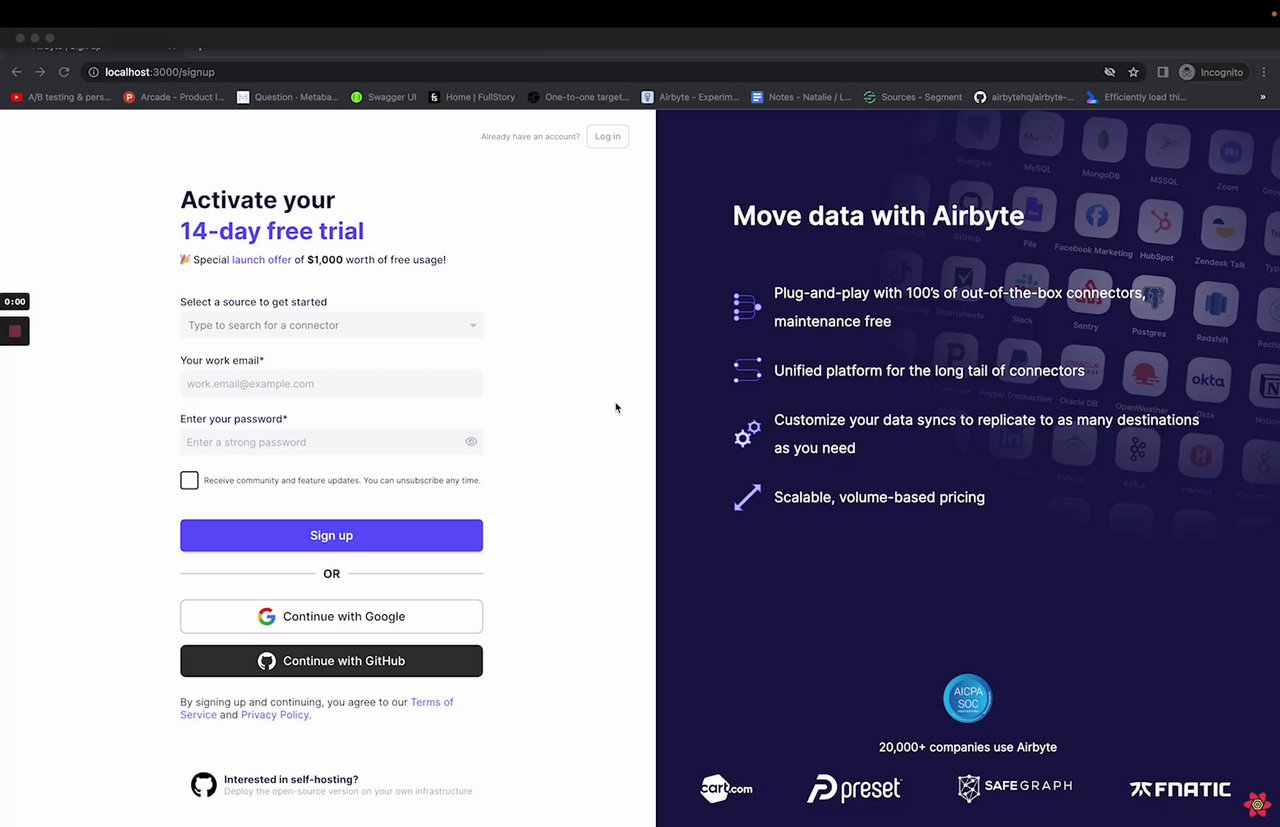This screenshot has width=1280, height=827.
Task: Open the Arcade - Product bookmark
Action: click(x=175, y=97)
